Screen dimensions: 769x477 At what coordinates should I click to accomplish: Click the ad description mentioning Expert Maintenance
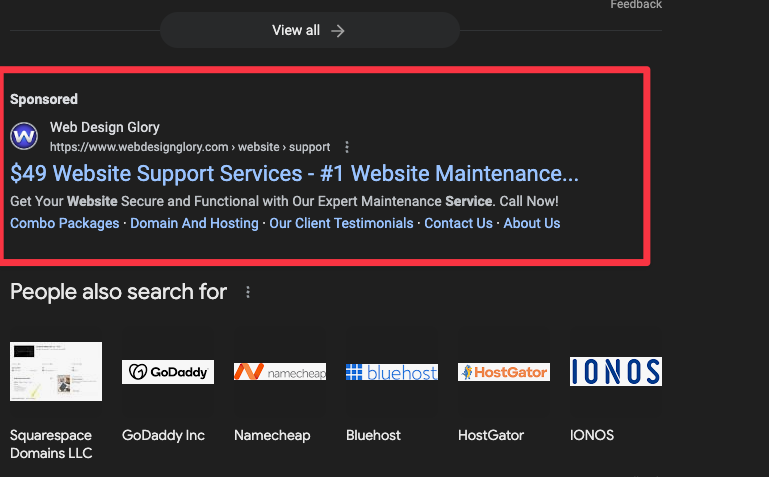click(x=284, y=201)
